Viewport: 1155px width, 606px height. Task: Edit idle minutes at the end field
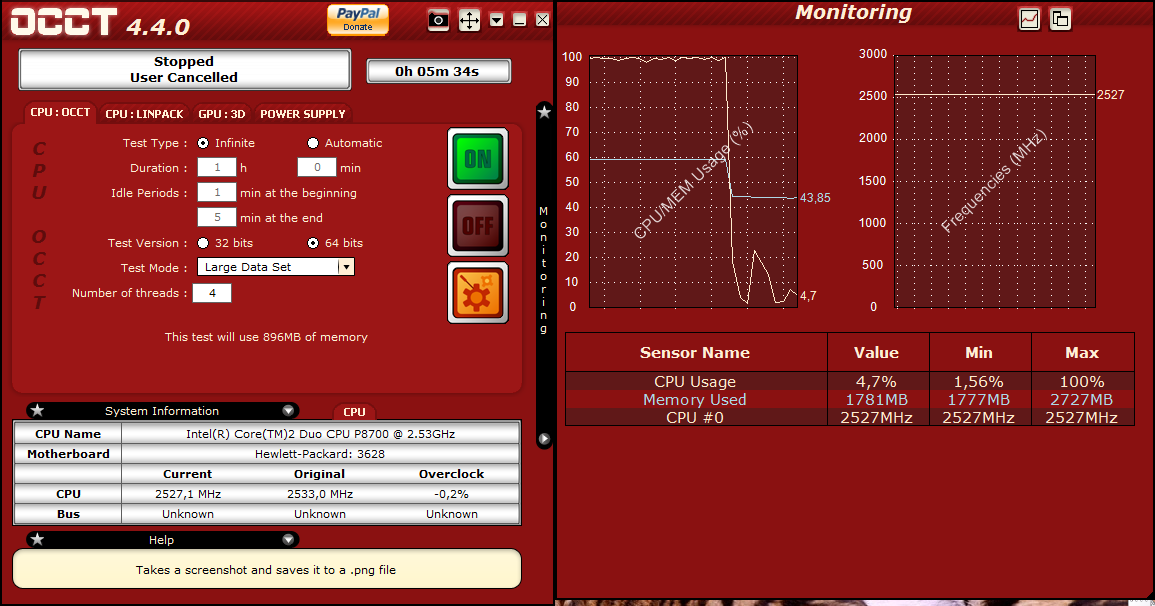click(217, 218)
